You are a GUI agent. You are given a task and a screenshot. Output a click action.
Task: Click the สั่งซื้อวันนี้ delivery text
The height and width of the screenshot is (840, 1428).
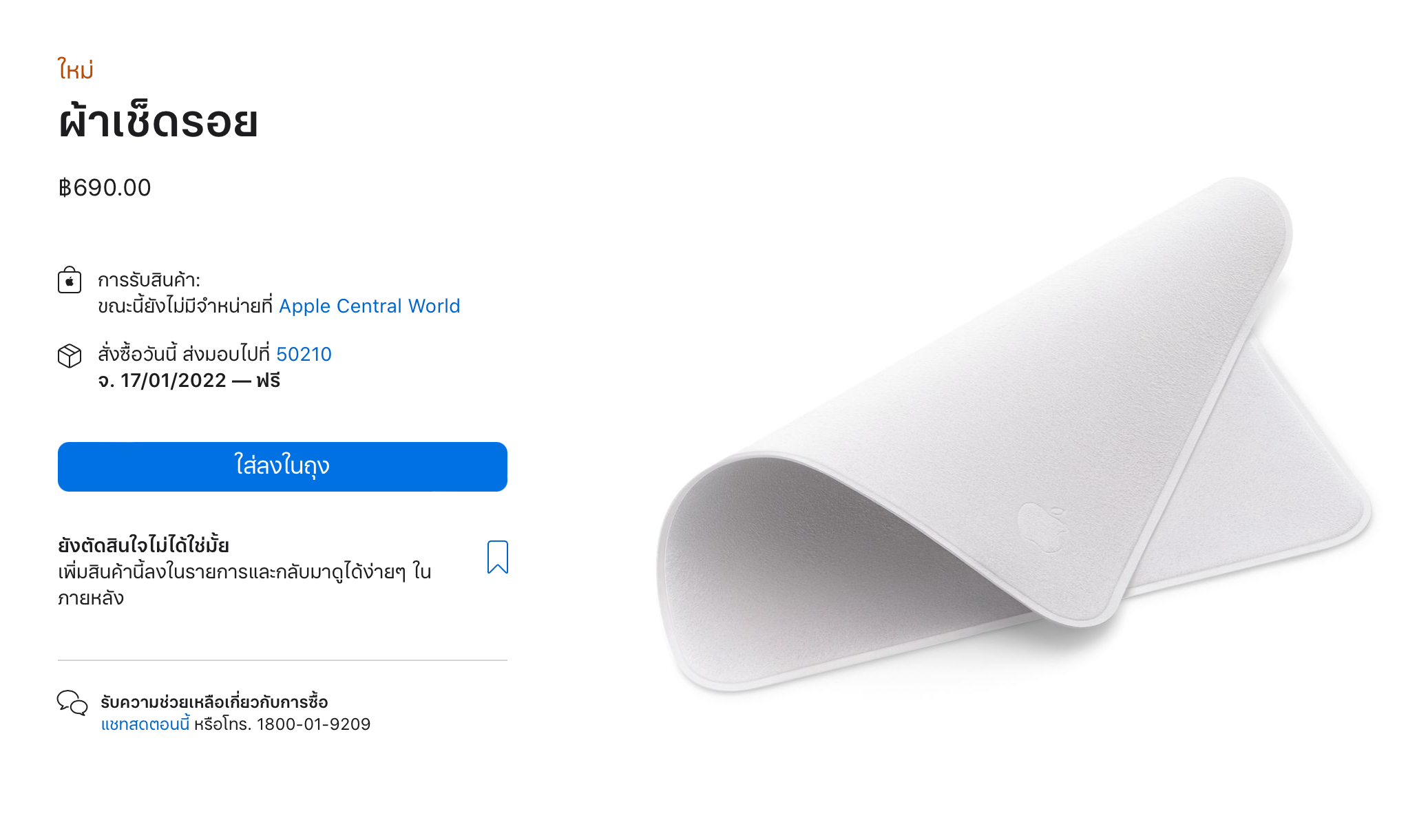(x=138, y=354)
